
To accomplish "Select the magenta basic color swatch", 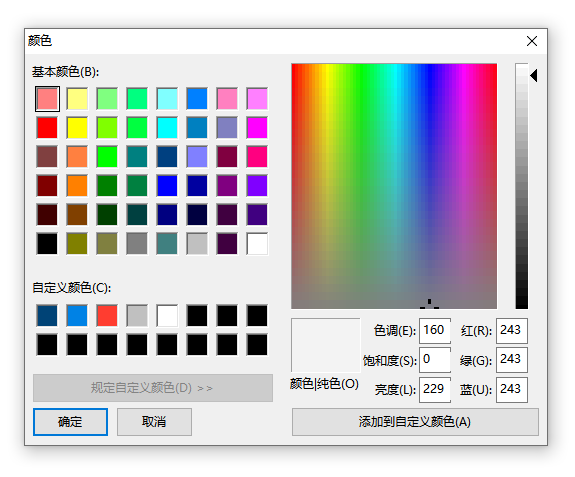I will pyautogui.click(x=257, y=128).
